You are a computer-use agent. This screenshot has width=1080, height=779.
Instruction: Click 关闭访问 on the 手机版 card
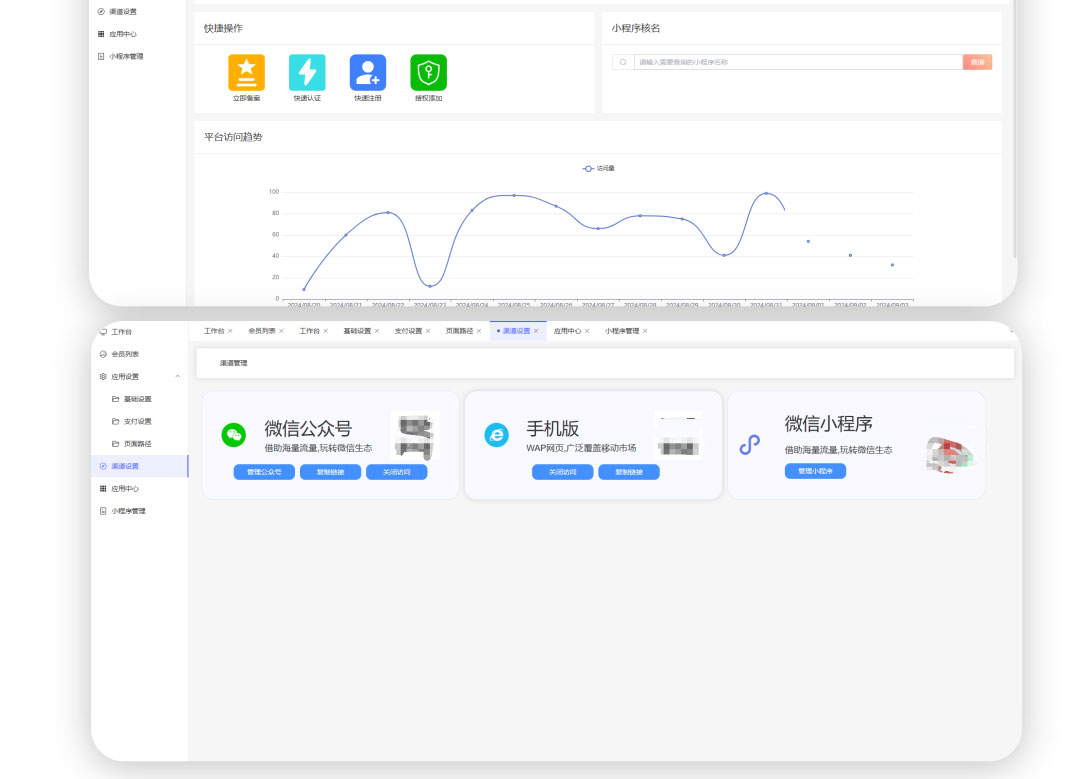click(562, 472)
